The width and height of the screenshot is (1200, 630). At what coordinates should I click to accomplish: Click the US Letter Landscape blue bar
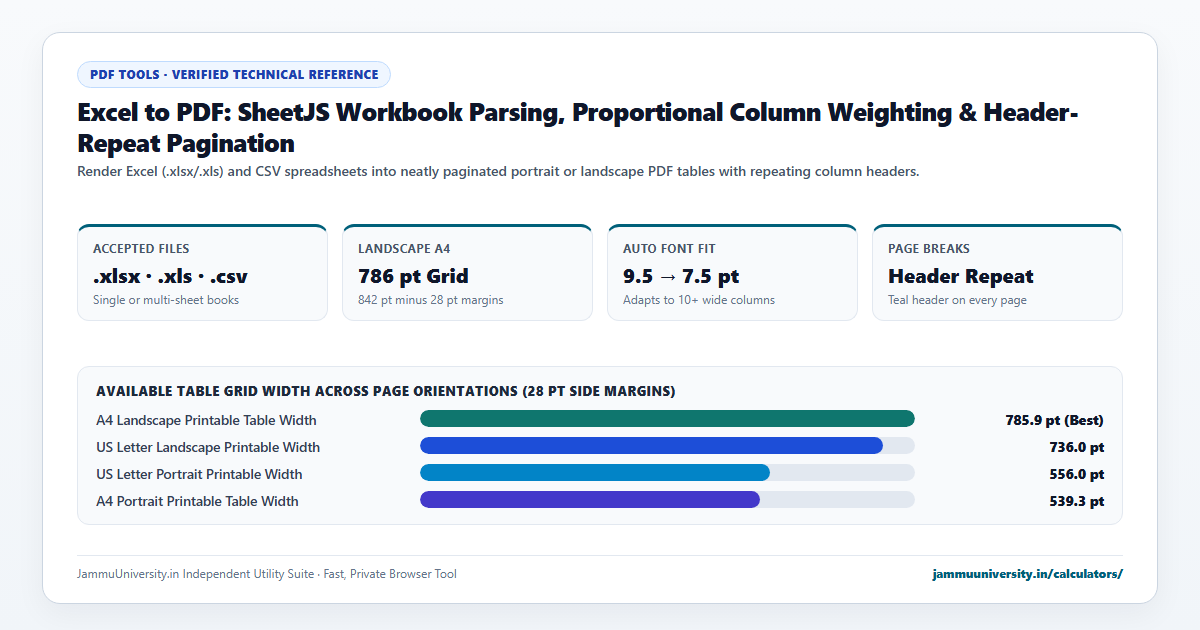651,446
